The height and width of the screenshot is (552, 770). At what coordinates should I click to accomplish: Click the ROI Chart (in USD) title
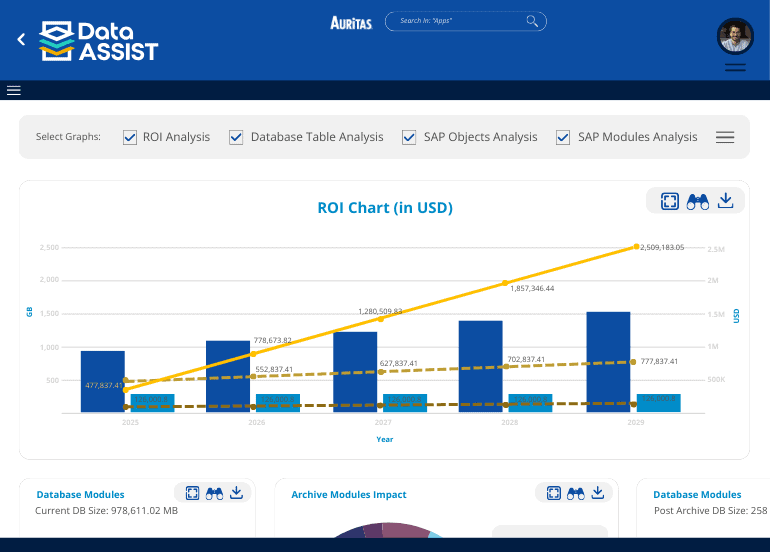pyautogui.click(x=385, y=208)
